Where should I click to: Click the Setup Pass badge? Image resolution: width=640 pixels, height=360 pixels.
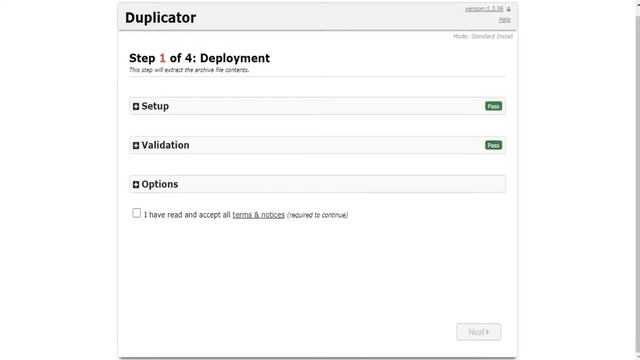click(x=493, y=106)
